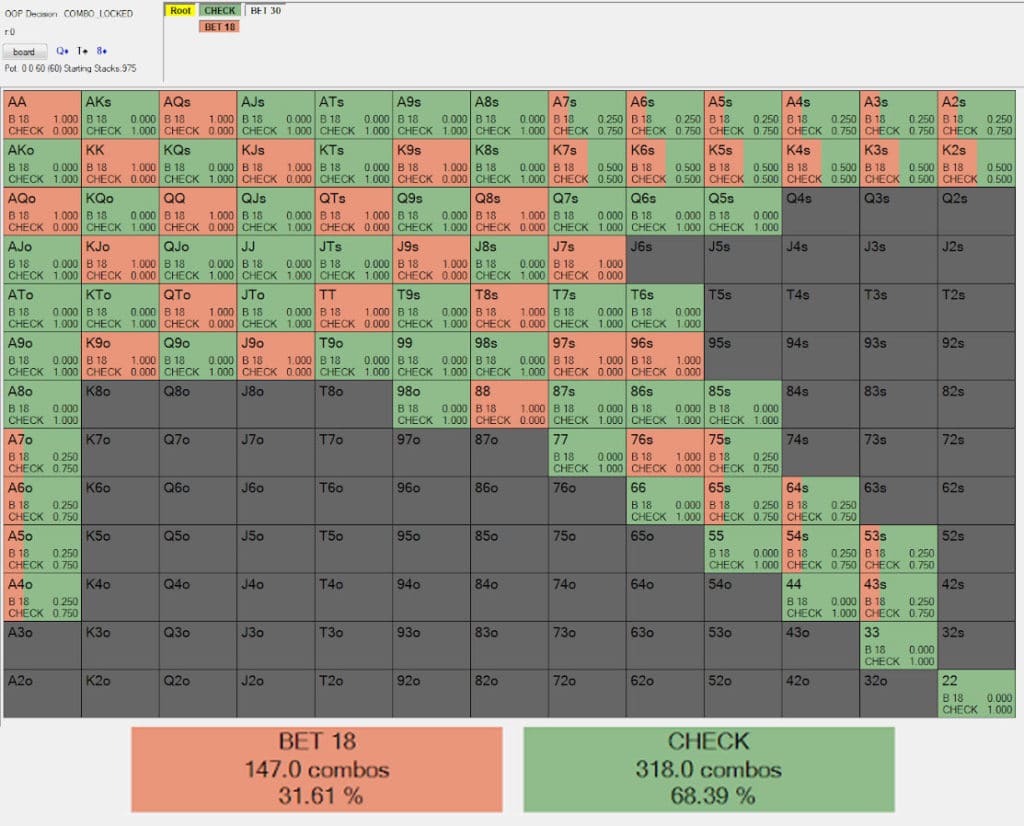Select the red BET 18 tree node
This screenshot has width=1024, height=826.
[x=219, y=27]
